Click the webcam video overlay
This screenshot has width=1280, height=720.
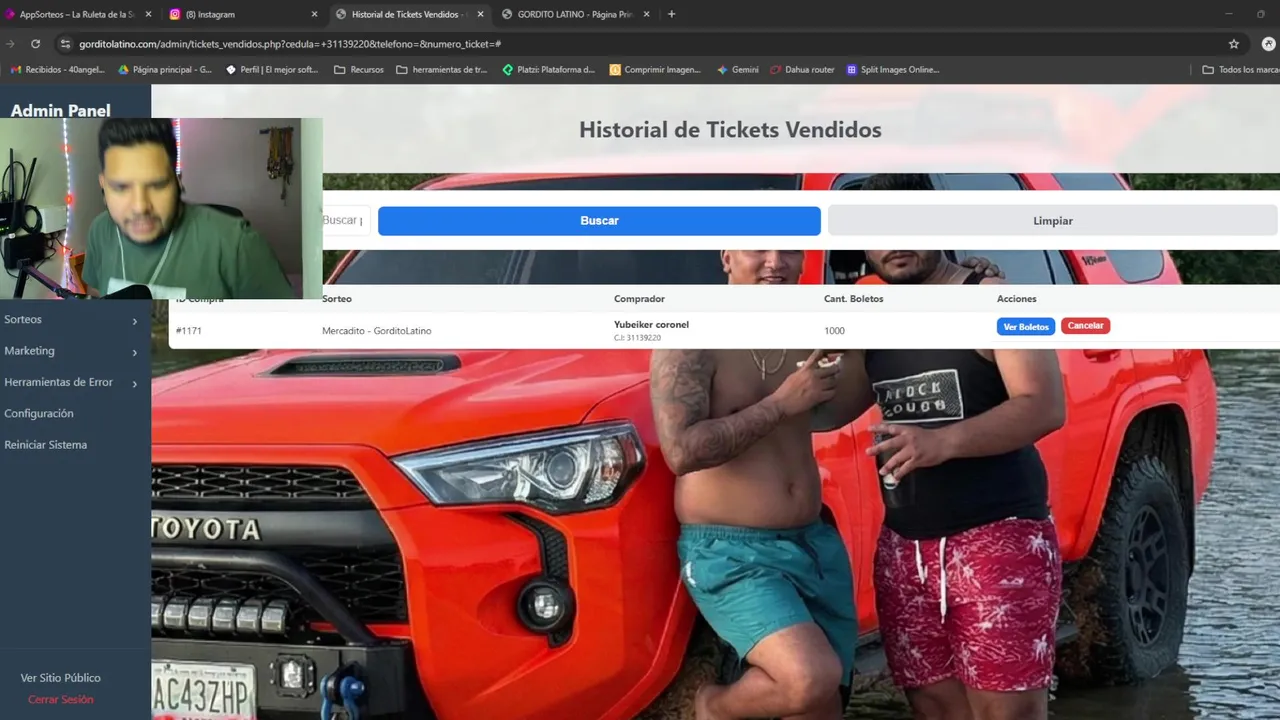click(x=161, y=208)
